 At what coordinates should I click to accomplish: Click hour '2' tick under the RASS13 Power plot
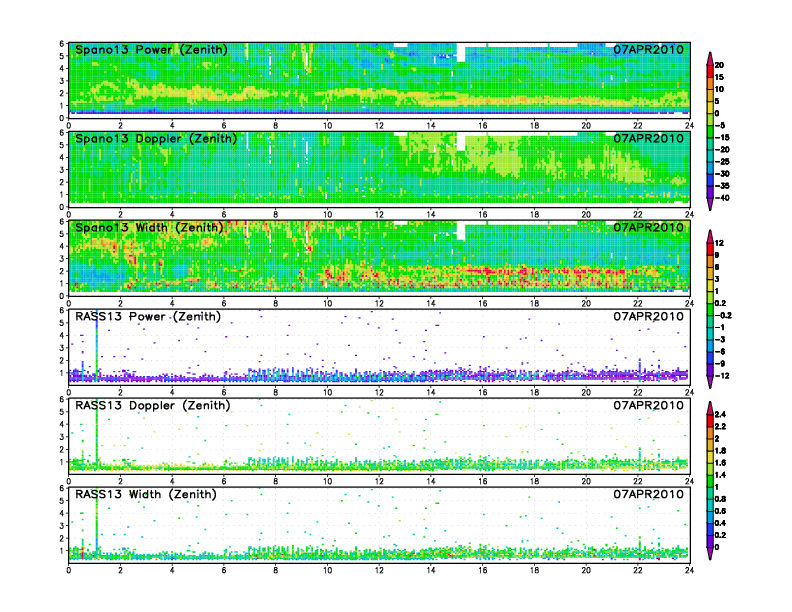(x=120, y=392)
